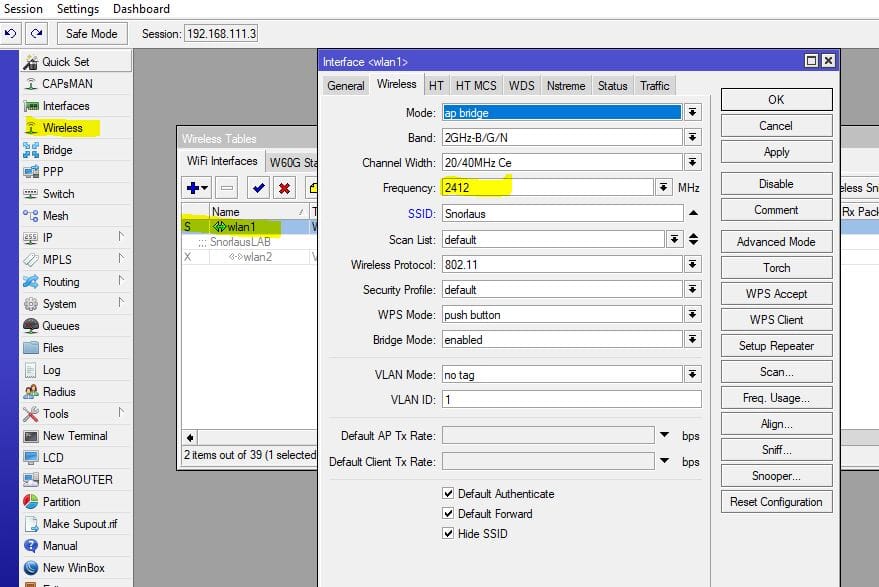Open the Band dropdown list
Screen dimensions: 879x587
pos(693,138)
